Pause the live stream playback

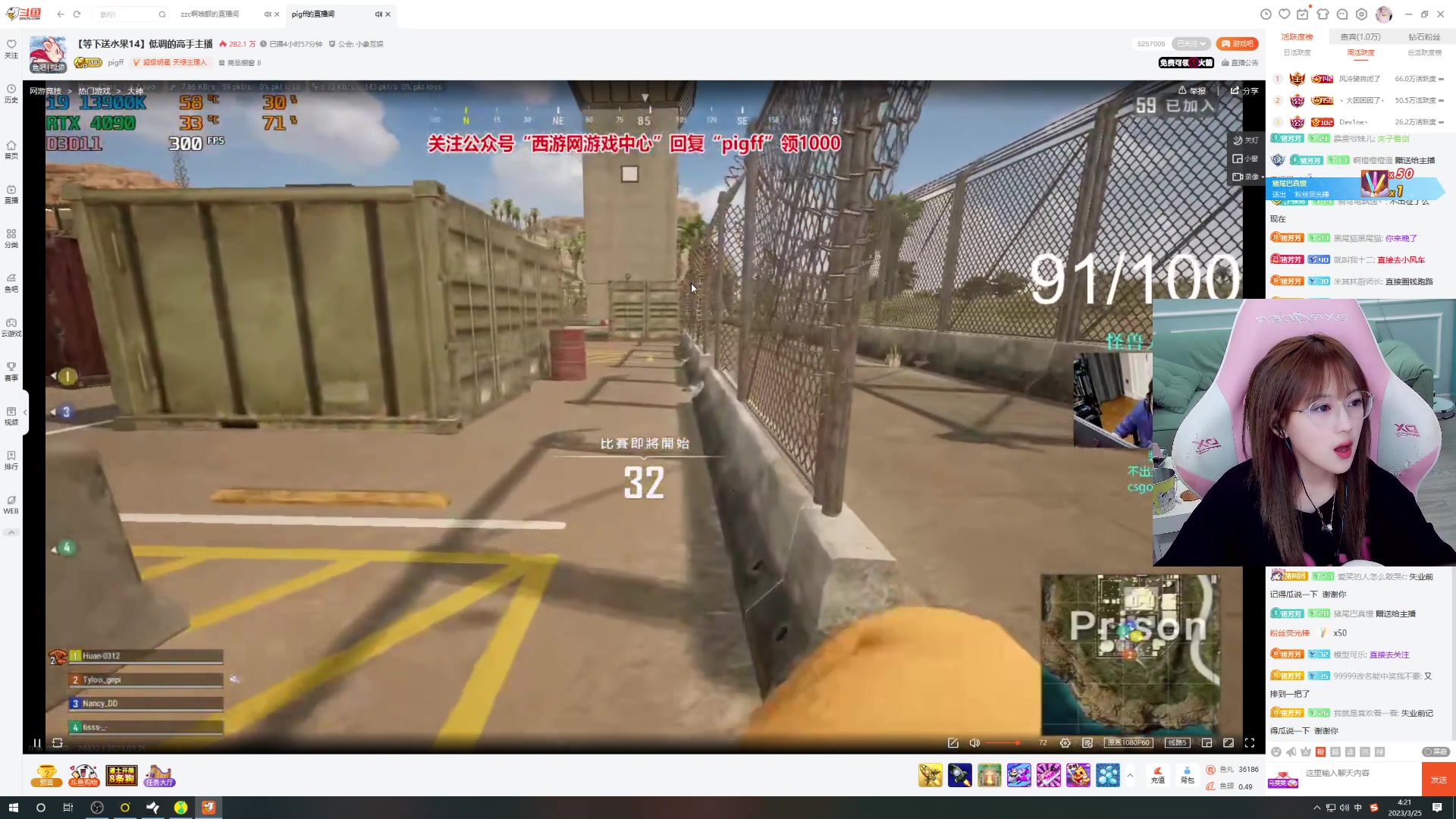pyautogui.click(x=36, y=743)
